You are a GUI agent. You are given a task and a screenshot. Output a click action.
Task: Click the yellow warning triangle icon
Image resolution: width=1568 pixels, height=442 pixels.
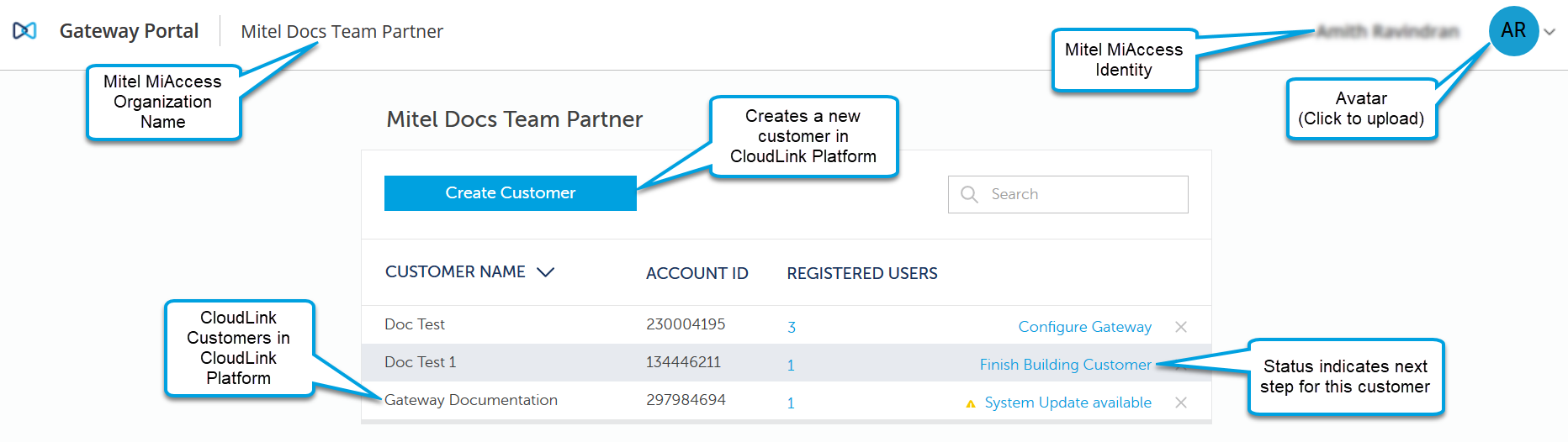(971, 403)
